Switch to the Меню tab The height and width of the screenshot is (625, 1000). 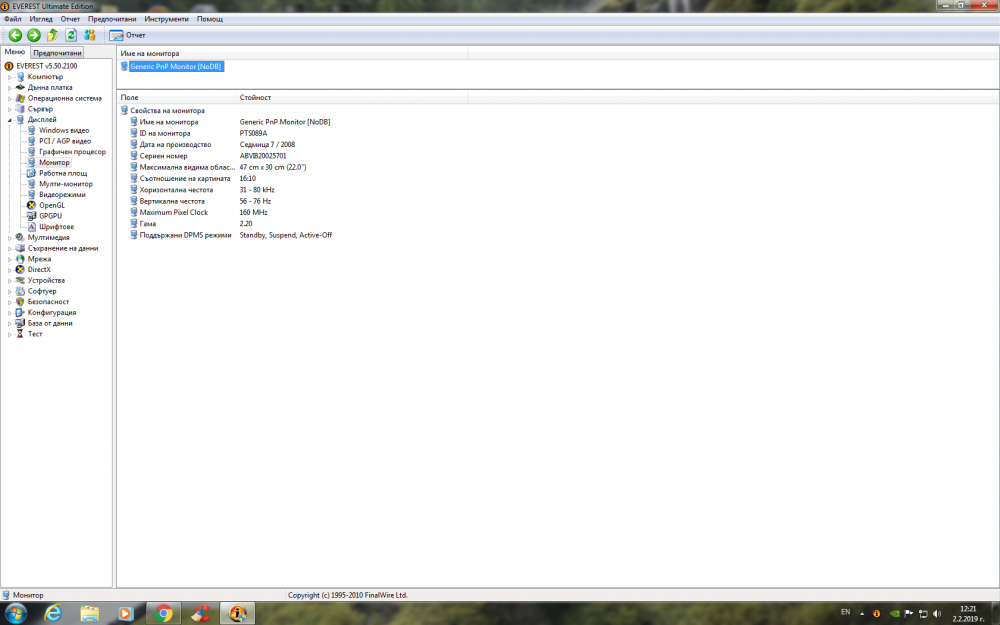[x=15, y=52]
